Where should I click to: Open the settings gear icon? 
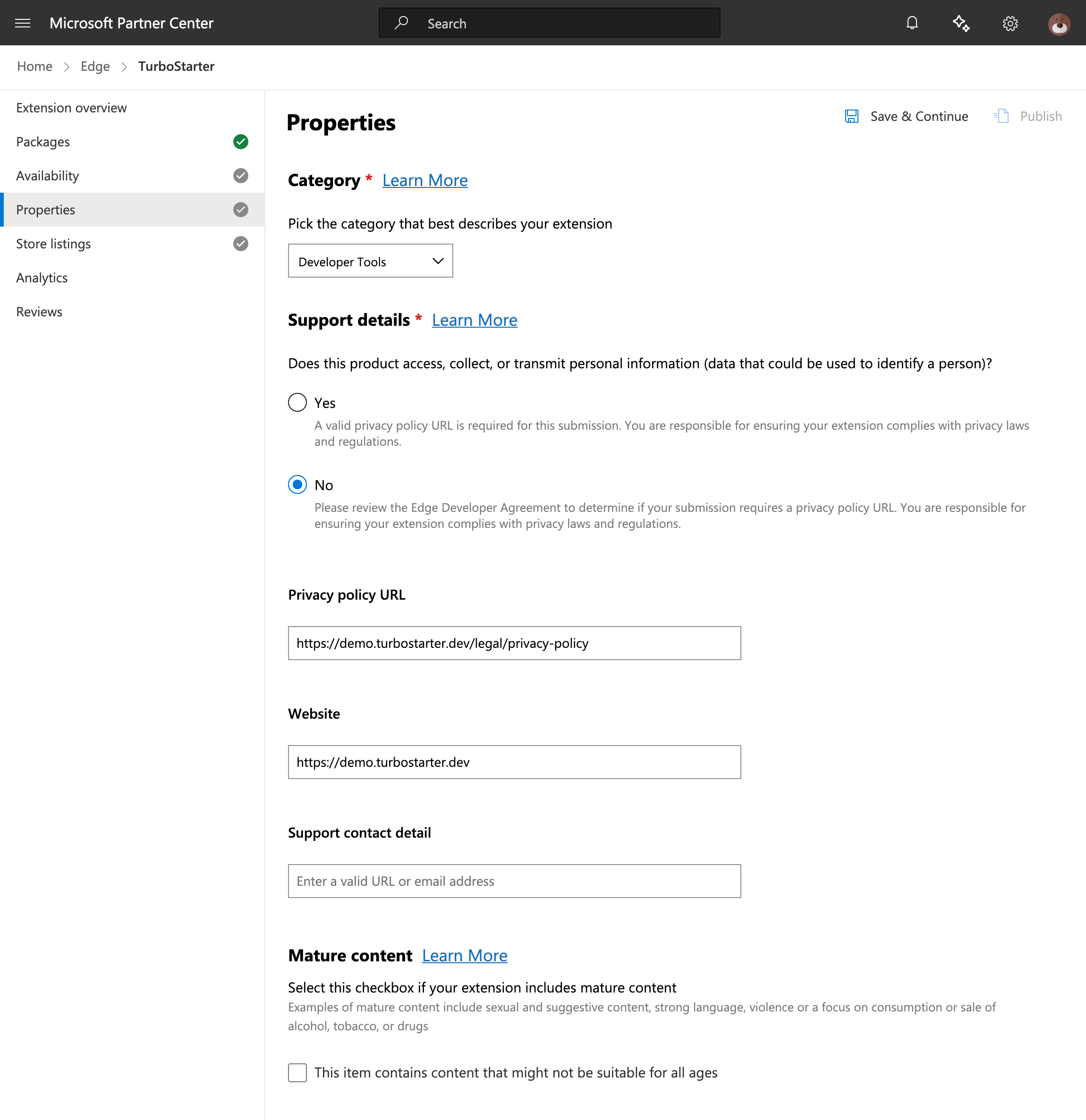(1010, 24)
